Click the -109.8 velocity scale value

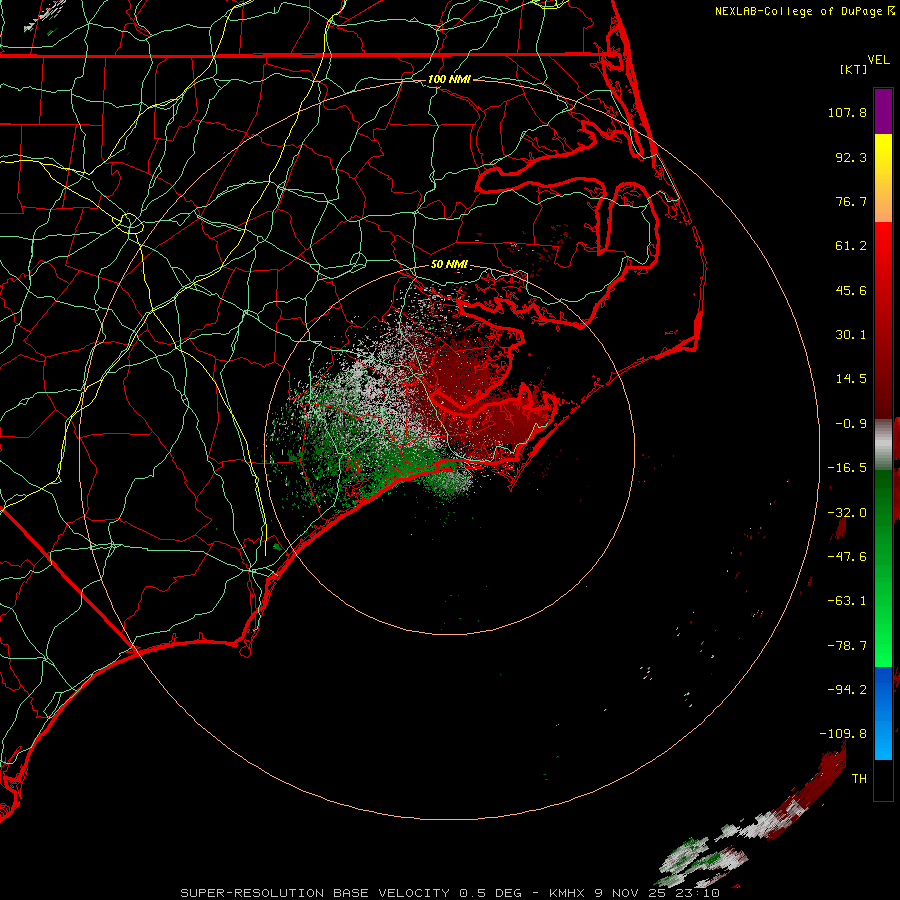(843, 734)
